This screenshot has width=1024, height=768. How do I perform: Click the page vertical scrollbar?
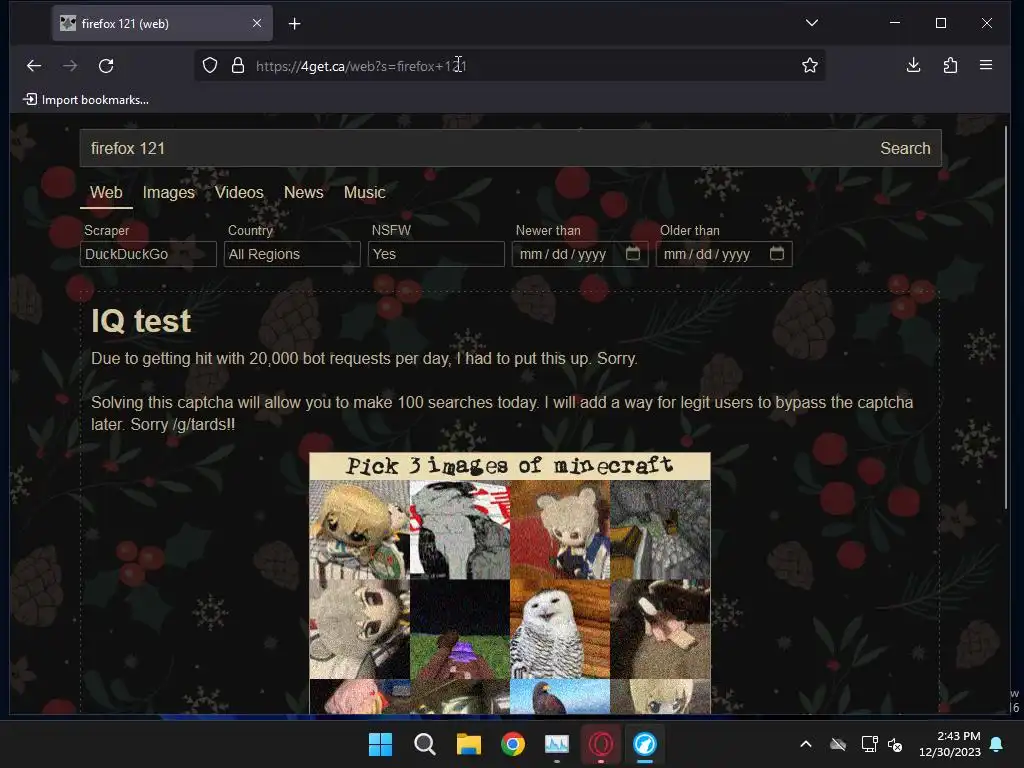tap(1006, 317)
